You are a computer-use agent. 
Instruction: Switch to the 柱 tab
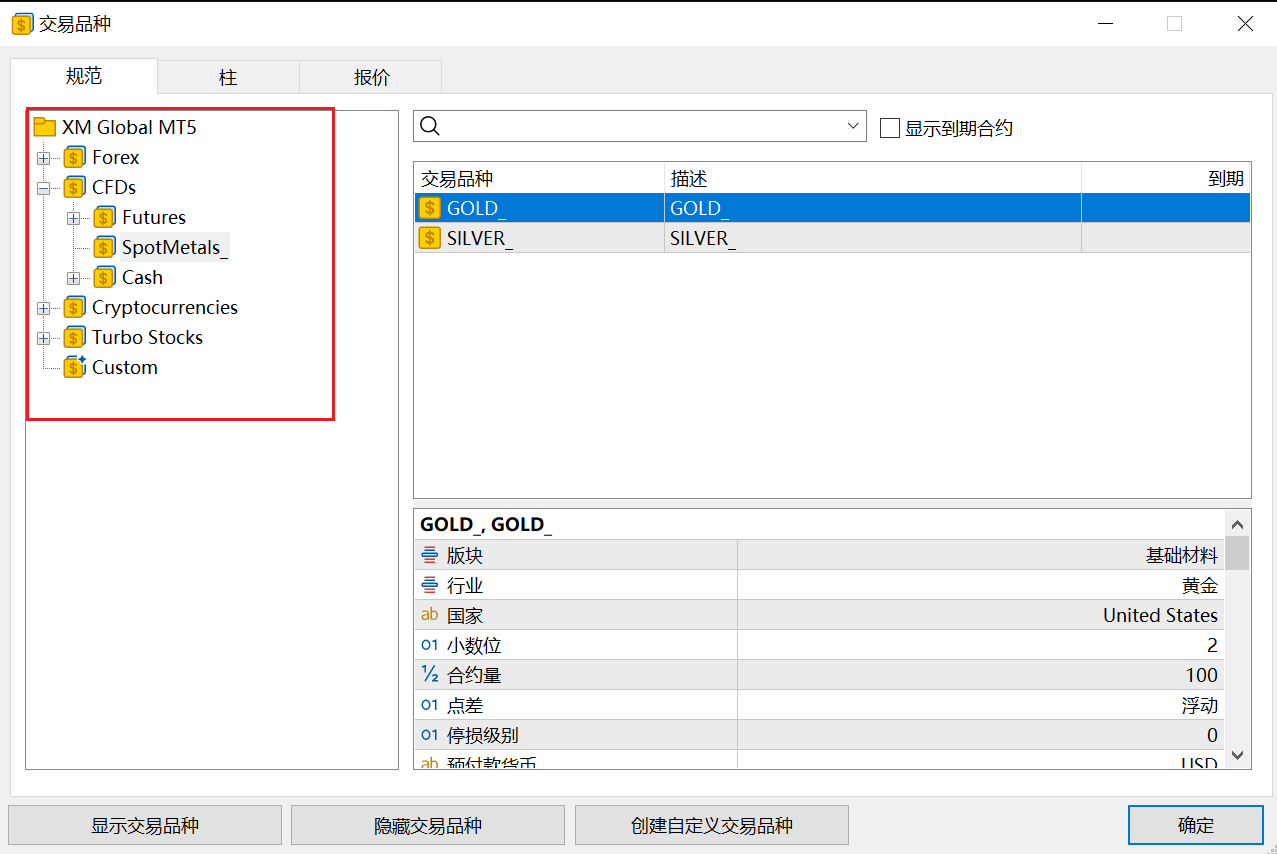[227, 76]
